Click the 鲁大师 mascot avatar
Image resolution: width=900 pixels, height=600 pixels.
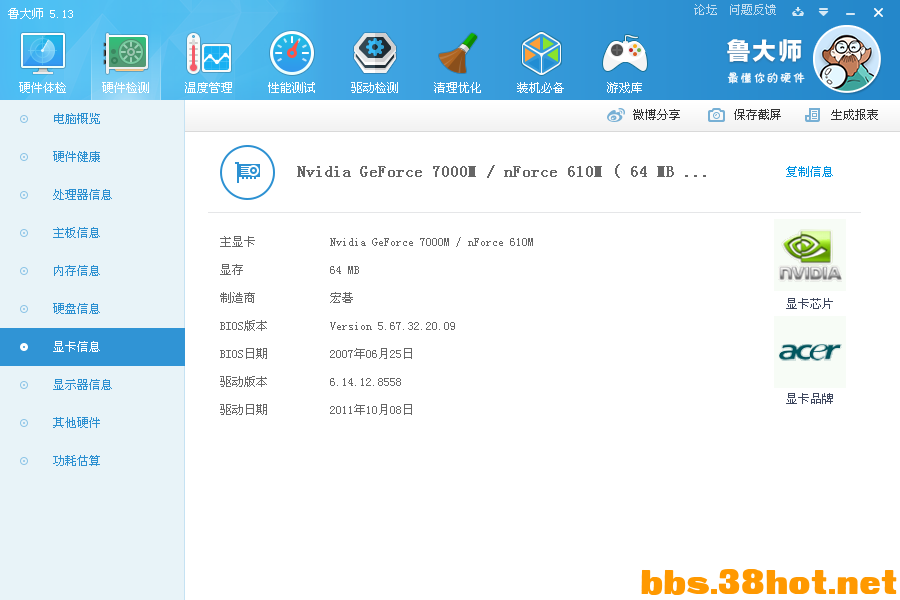(847, 59)
